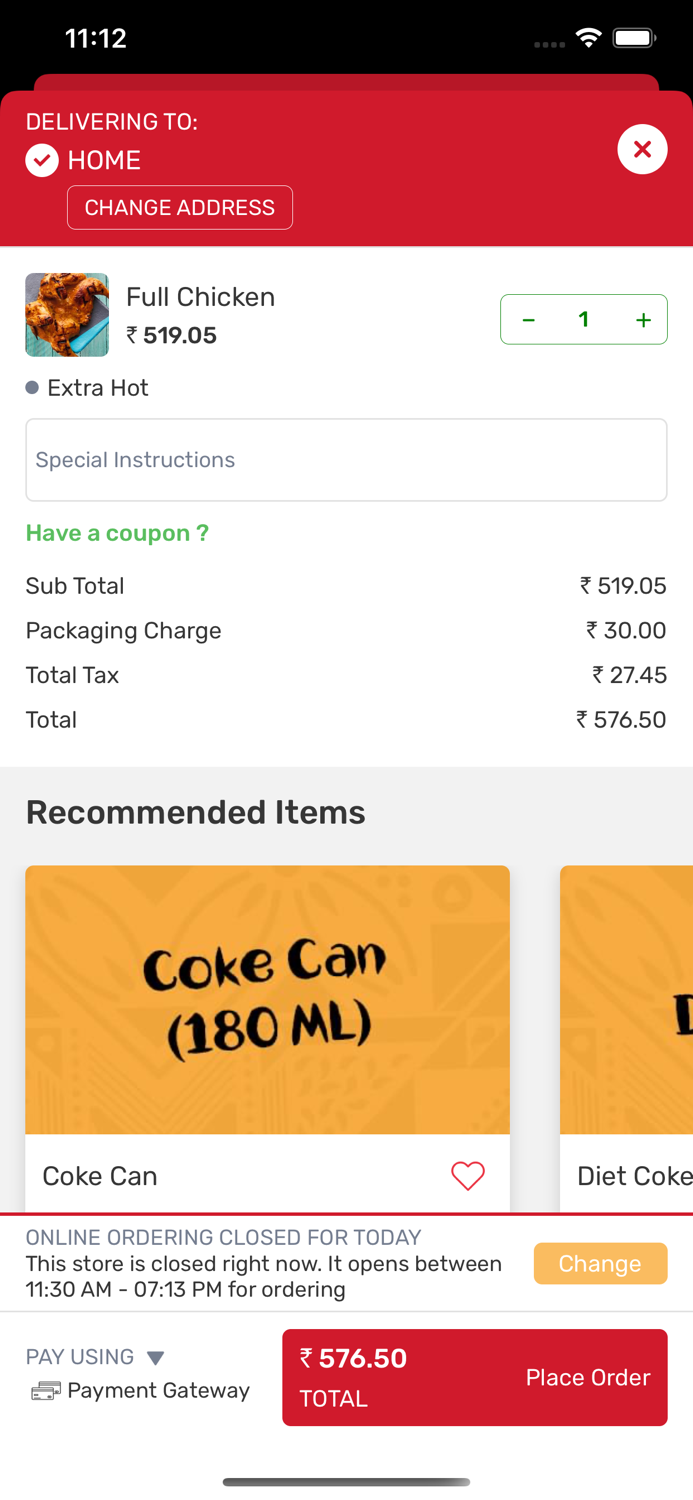Click the payment gateway card icon
The image size is (693, 1500).
(x=43, y=1390)
